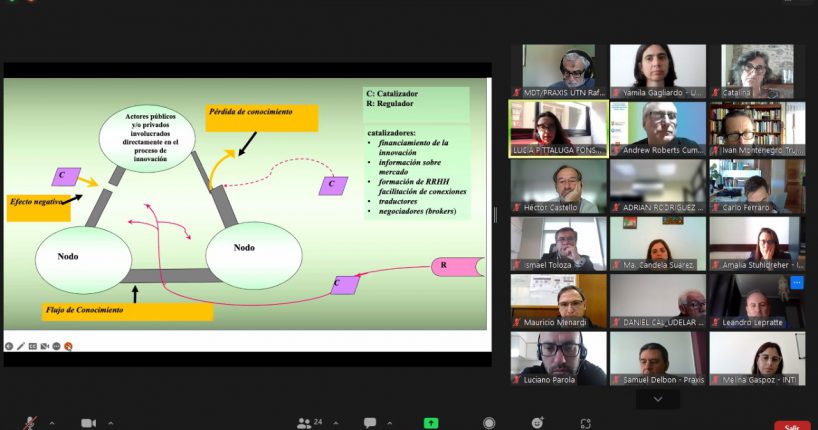Click the red Salir leave button
818x430 pixels.
791,425
